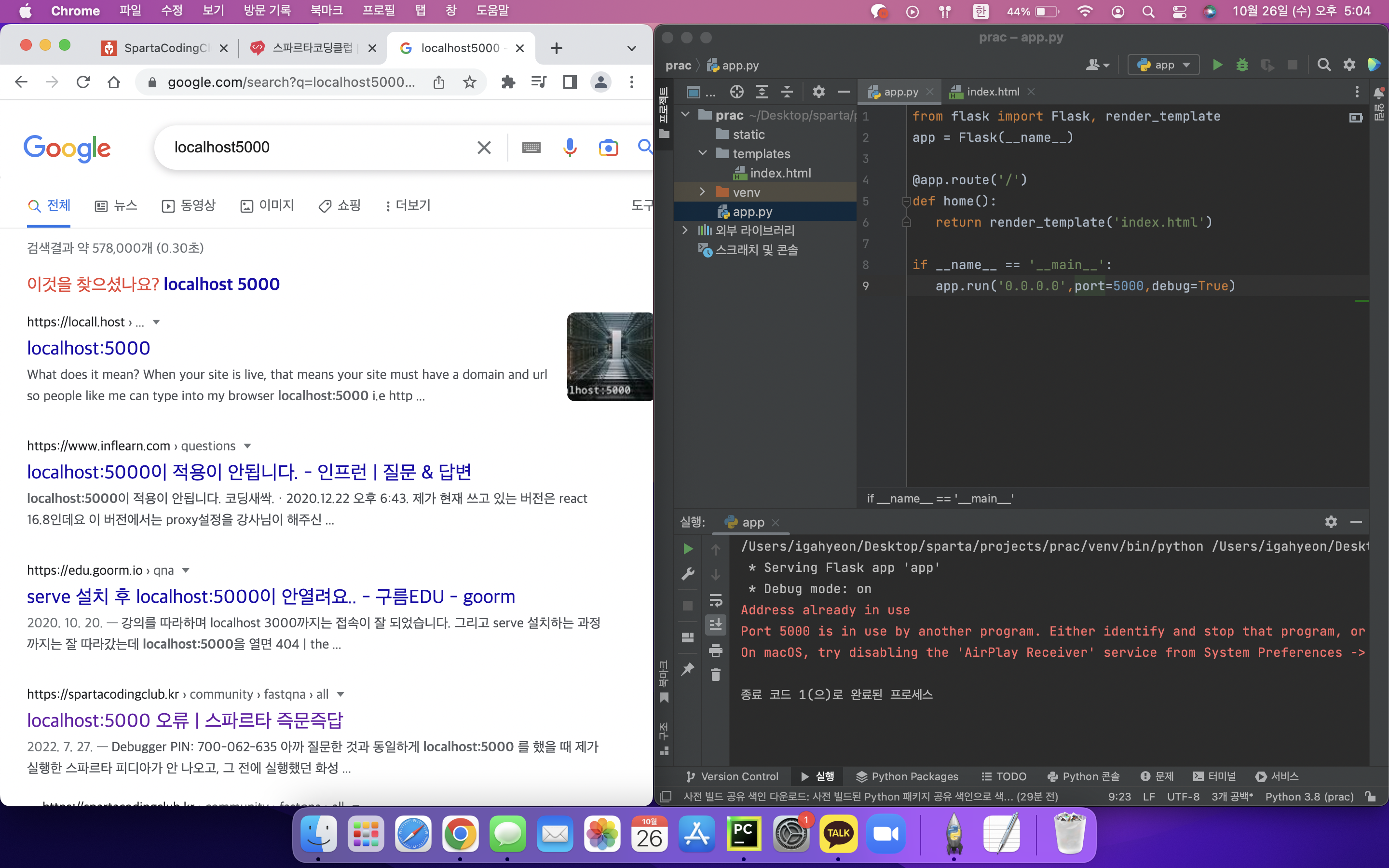This screenshot has width=1389, height=868.
Task: Open Chrome media control icon
Action: coord(538,82)
